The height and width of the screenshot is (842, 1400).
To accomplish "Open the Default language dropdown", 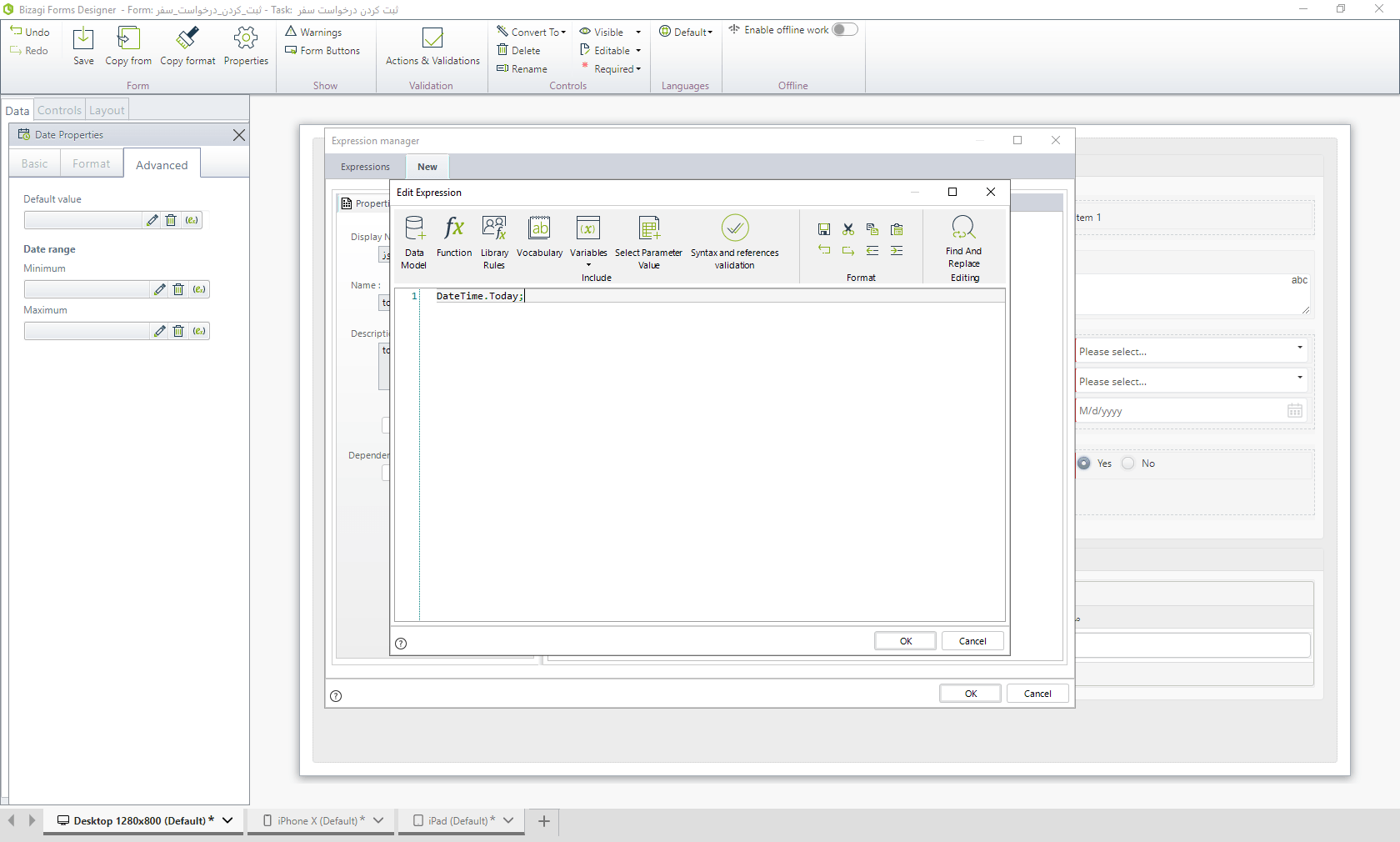I will coord(686,32).
